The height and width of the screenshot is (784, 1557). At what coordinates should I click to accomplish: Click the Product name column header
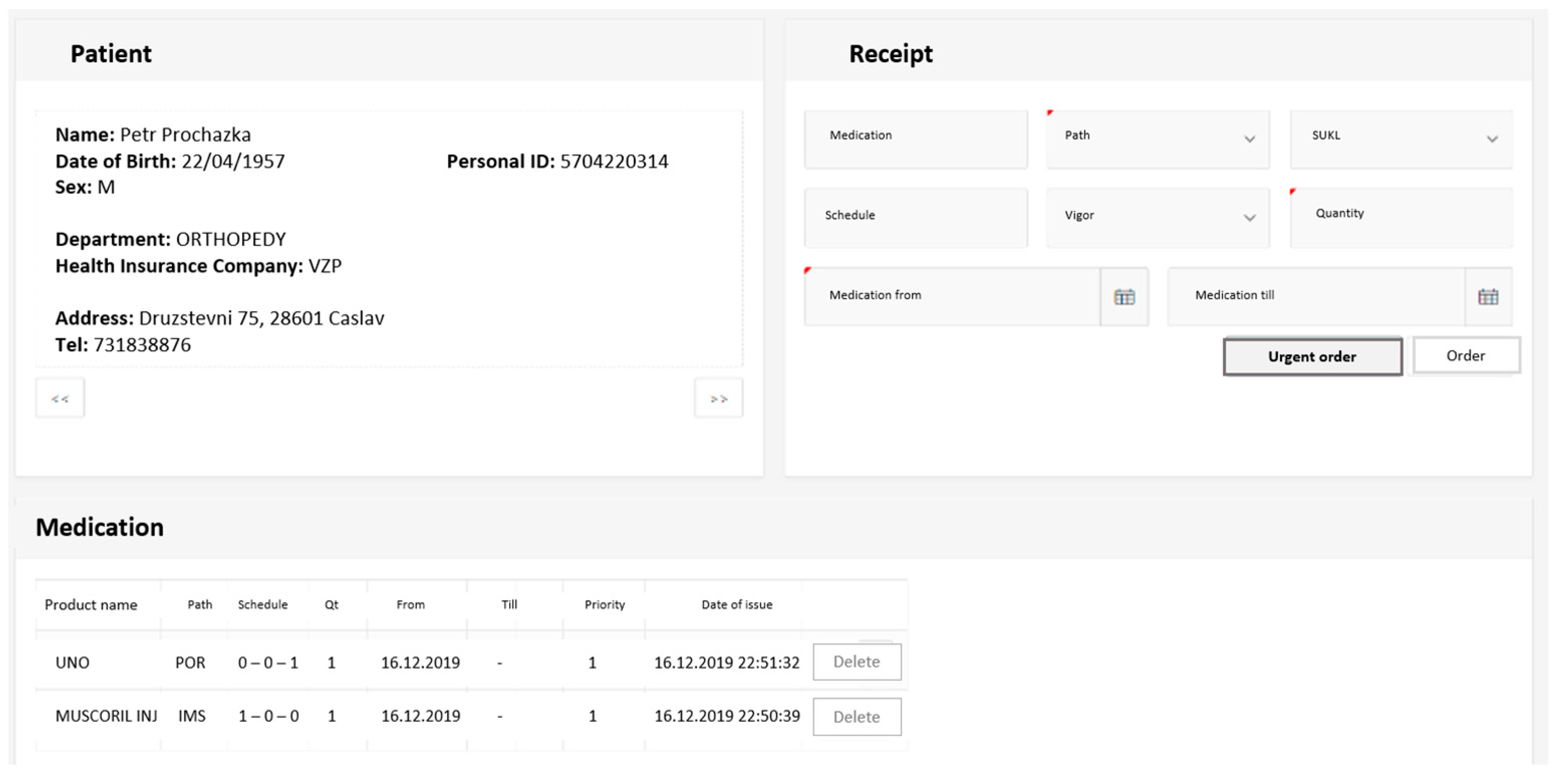point(91,604)
